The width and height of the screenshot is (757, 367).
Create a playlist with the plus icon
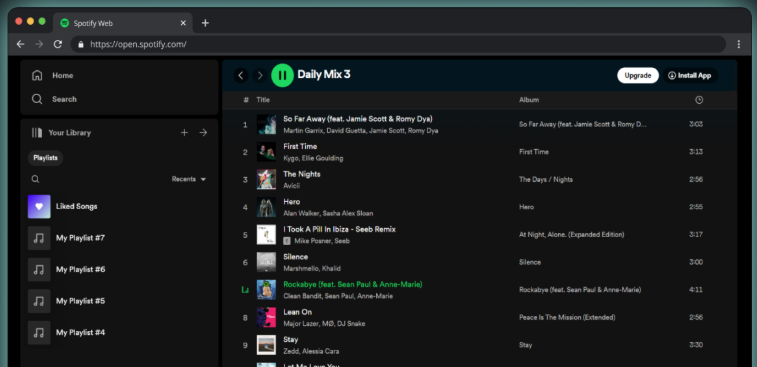(x=184, y=132)
